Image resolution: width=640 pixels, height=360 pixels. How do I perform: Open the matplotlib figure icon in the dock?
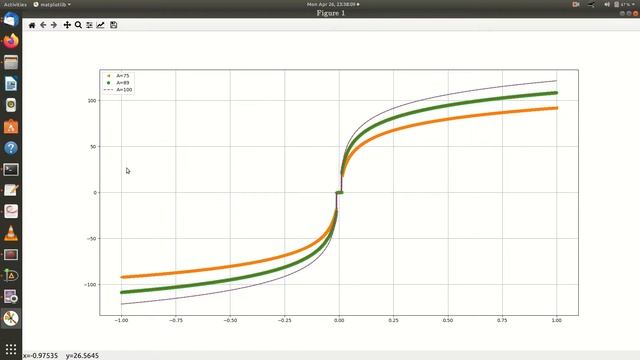point(11,318)
